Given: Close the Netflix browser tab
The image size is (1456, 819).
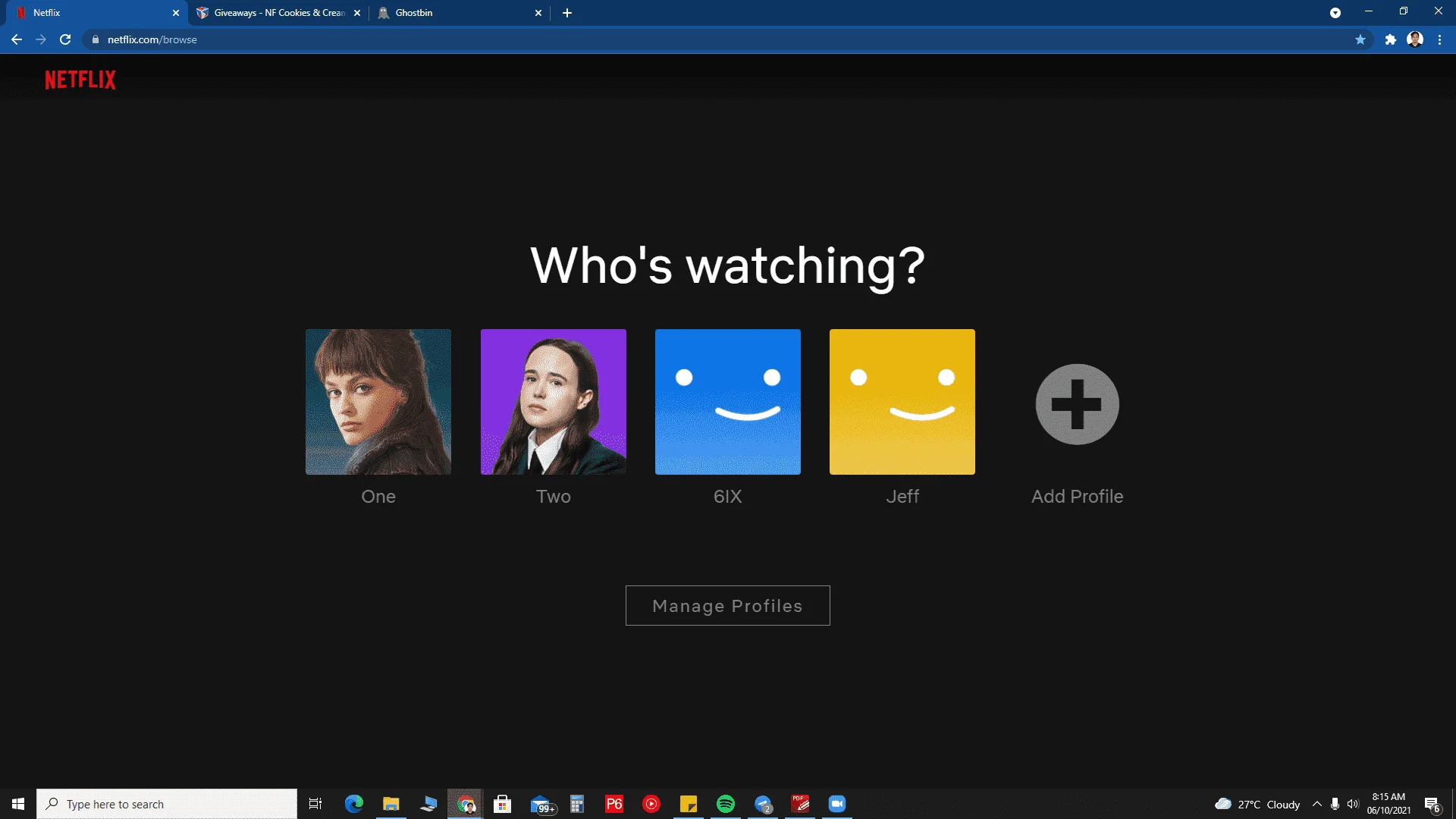Looking at the screenshot, I should coord(176,13).
